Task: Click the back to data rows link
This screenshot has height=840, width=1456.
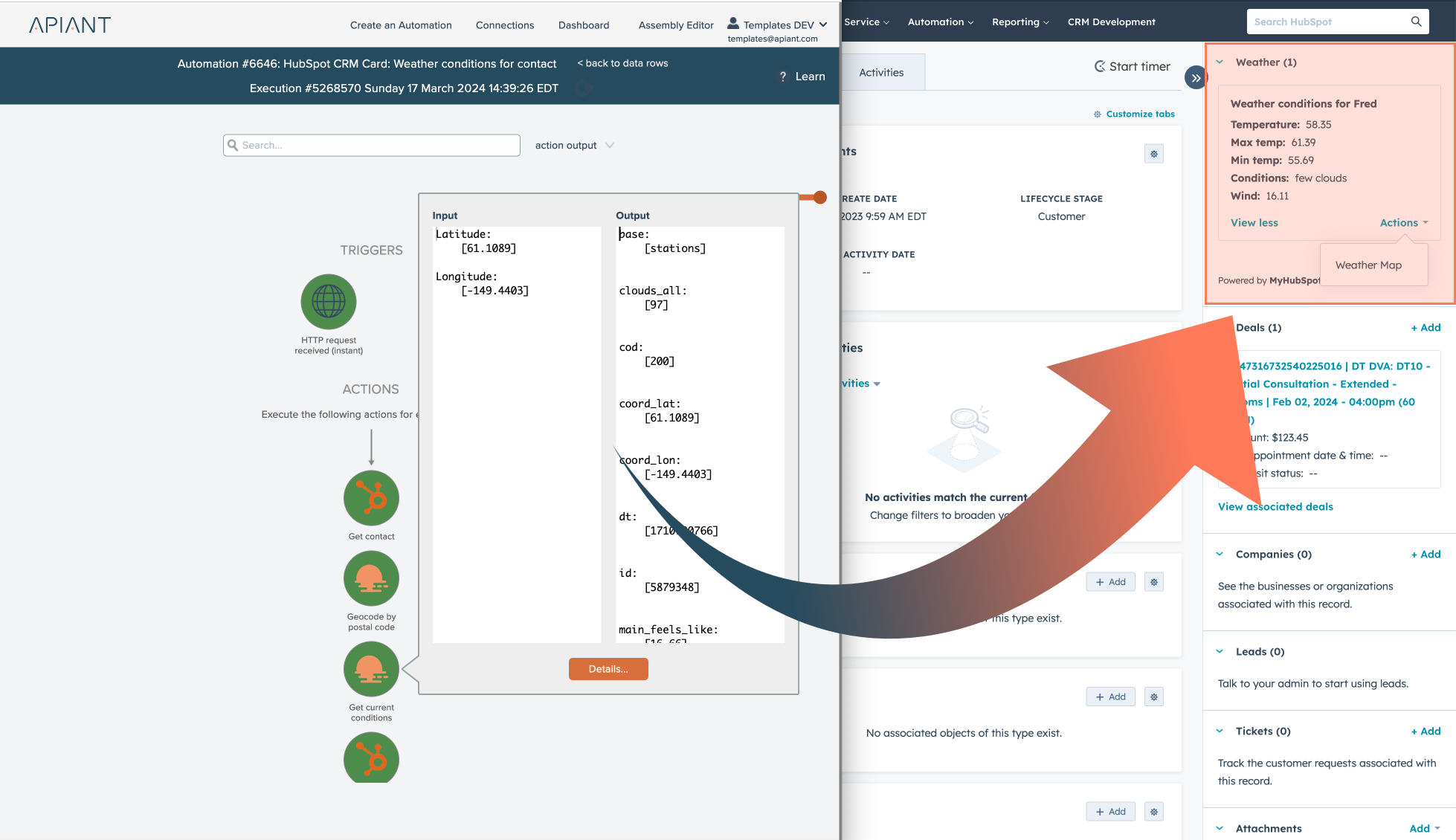Action: (x=622, y=63)
